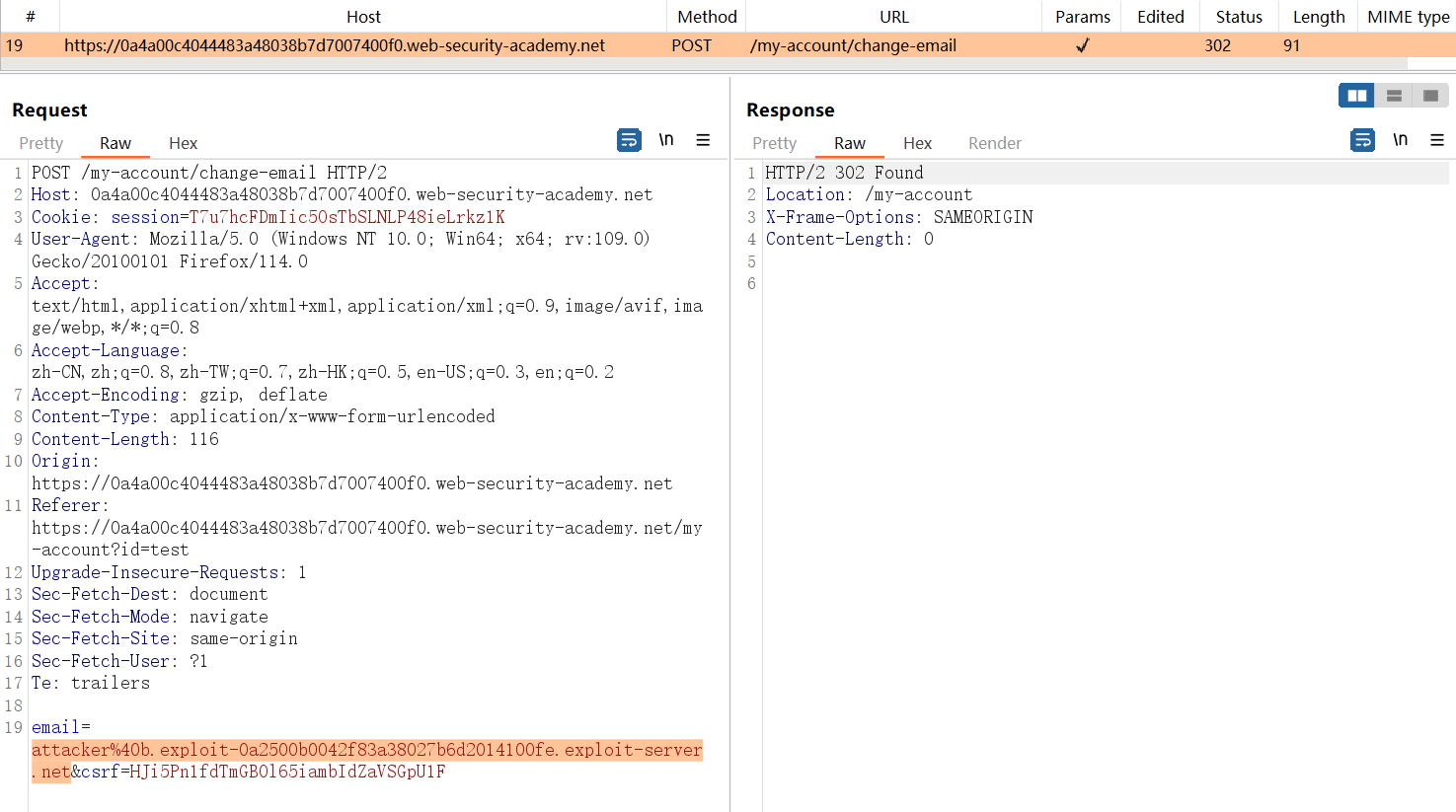This screenshot has height=812, width=1456.
Task: Switch Request view to Pretty tab
Action: [41, 143]
